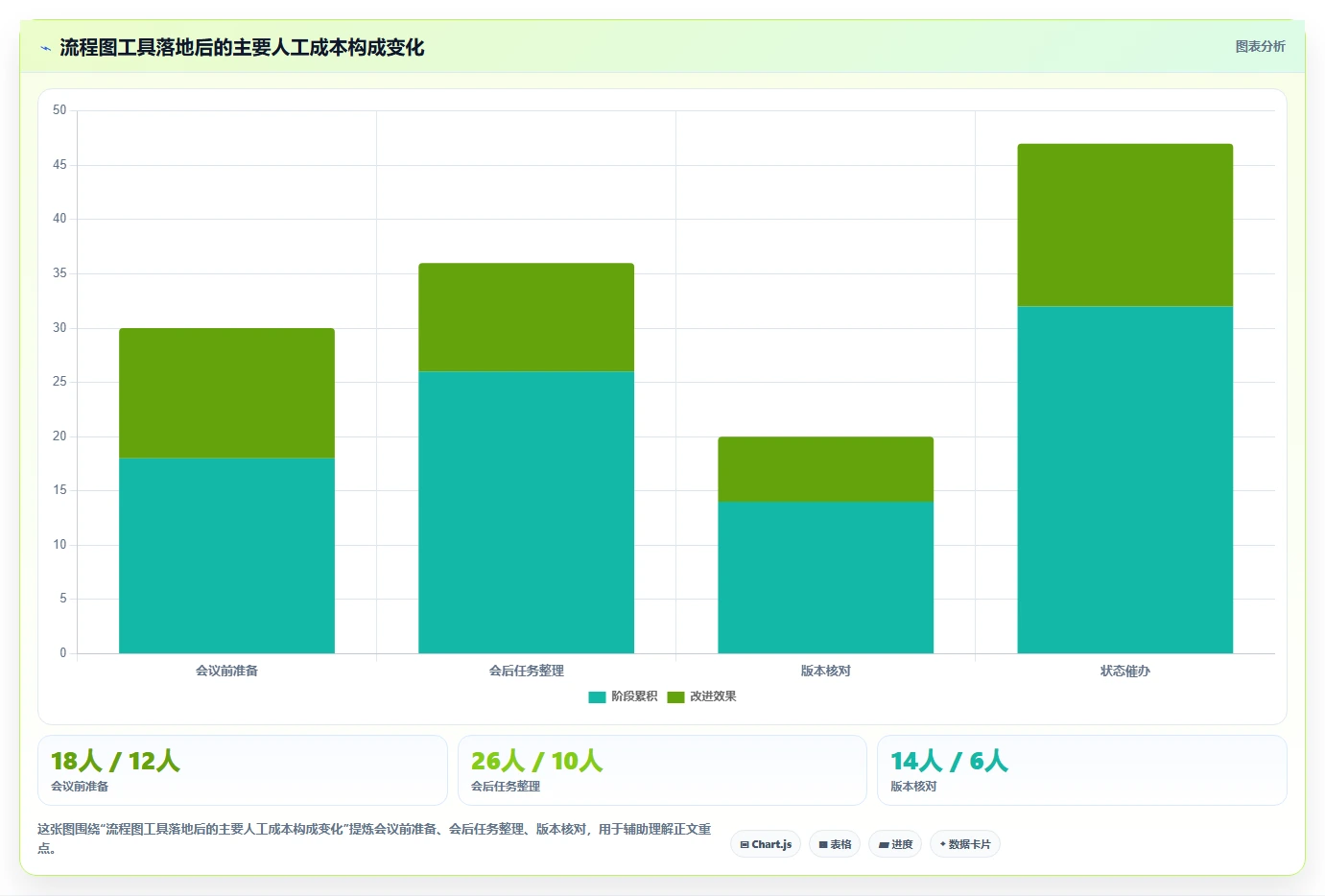The image size is (1325, 896).
Task: Select the green bar segment for 会议前准备
Action: tap(226, 393)
